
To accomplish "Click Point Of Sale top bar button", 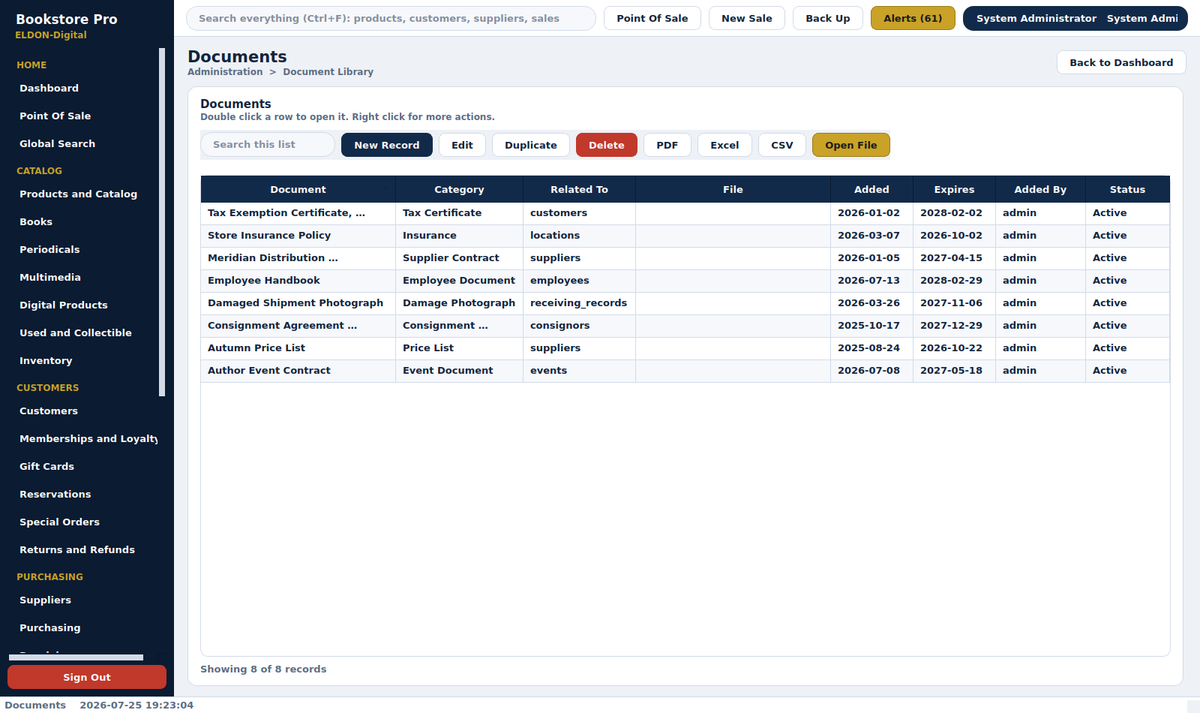I will click(x=652, y=18).
